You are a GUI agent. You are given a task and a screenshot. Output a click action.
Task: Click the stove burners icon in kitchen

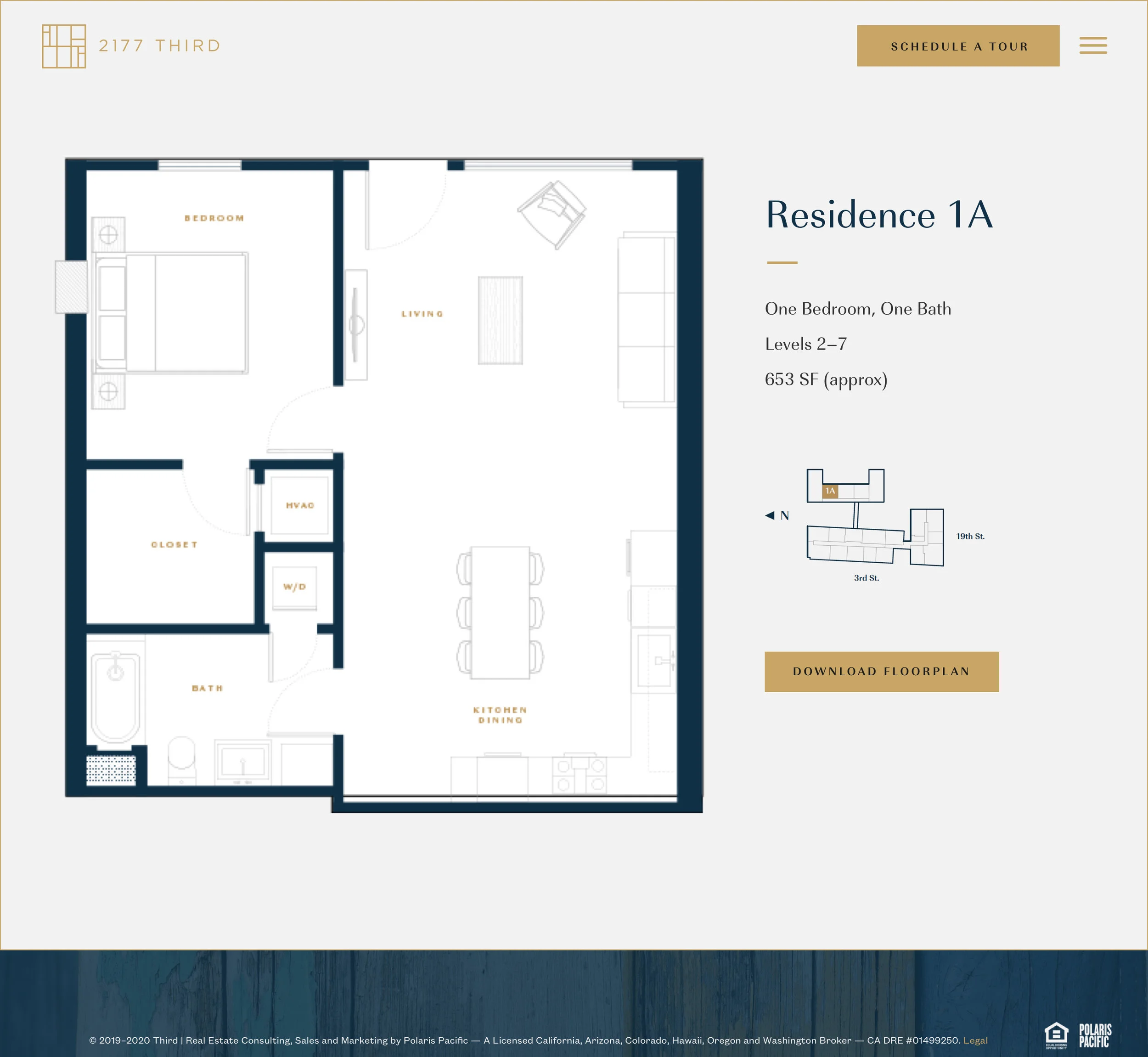(580, 774)
